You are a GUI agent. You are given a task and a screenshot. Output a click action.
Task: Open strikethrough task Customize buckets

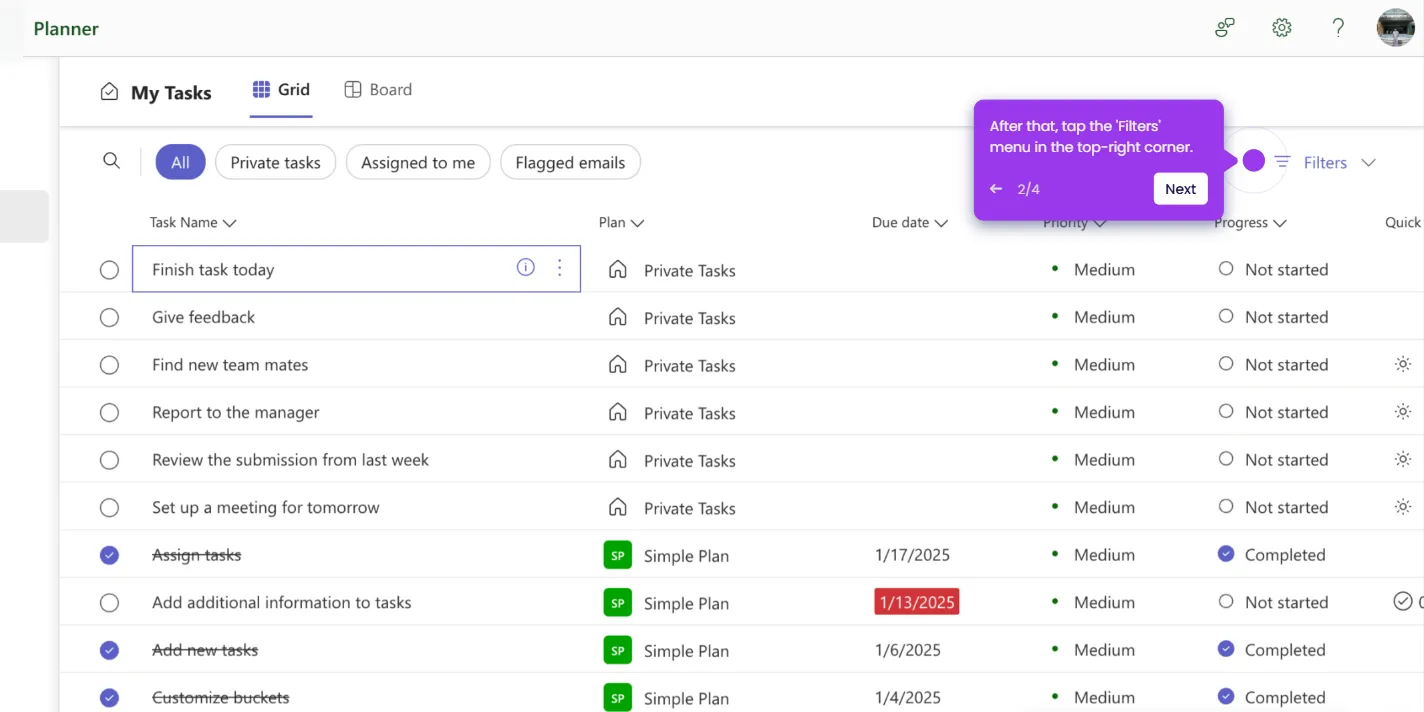(220, 698)
